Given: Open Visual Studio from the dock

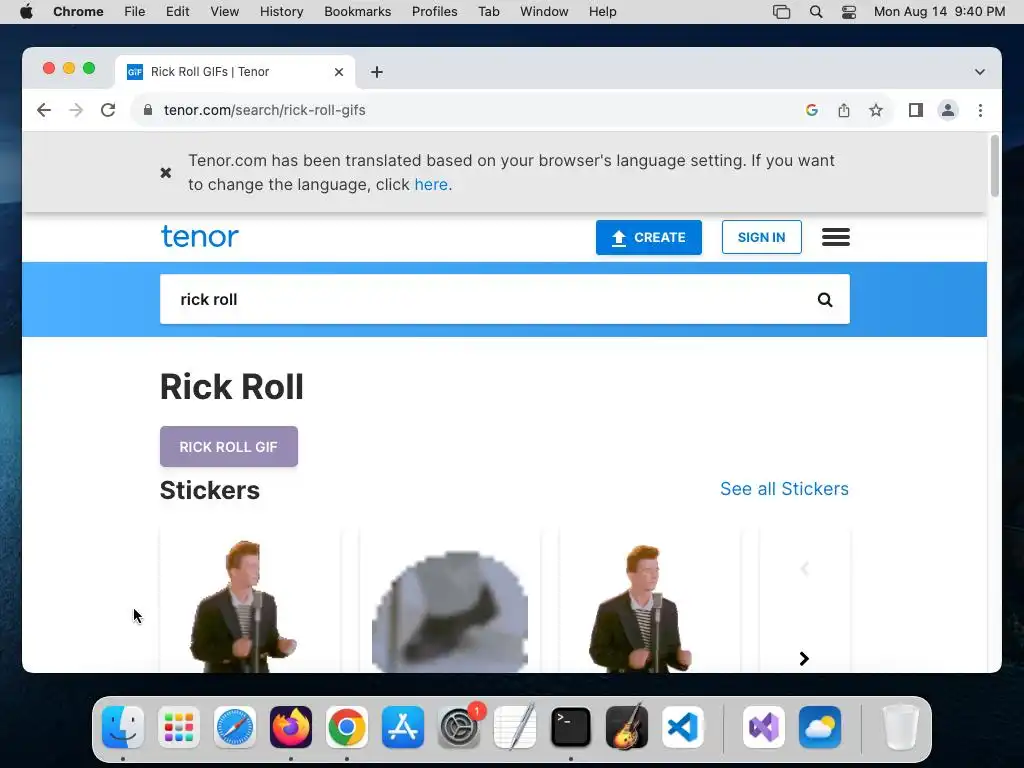Looking at the screenshot, I should tap(764, 727).
